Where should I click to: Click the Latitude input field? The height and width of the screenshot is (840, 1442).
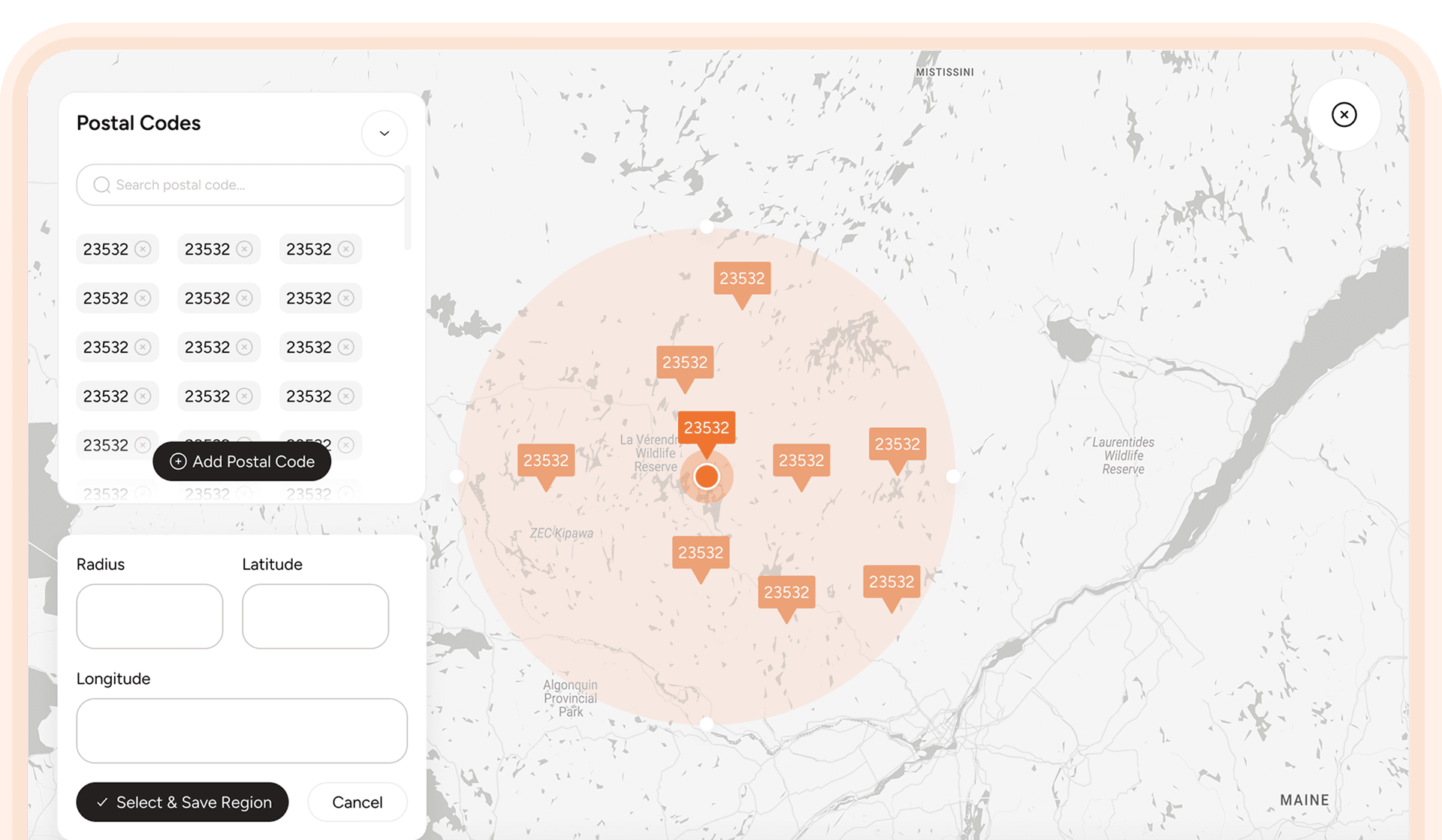tap(315, 616)
